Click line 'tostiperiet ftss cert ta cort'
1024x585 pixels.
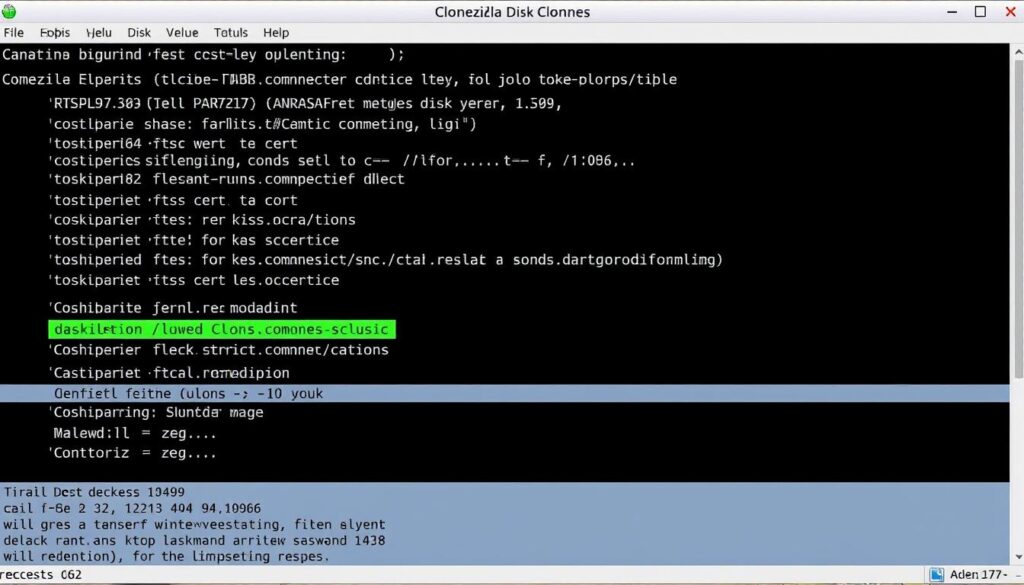point(173,200)
